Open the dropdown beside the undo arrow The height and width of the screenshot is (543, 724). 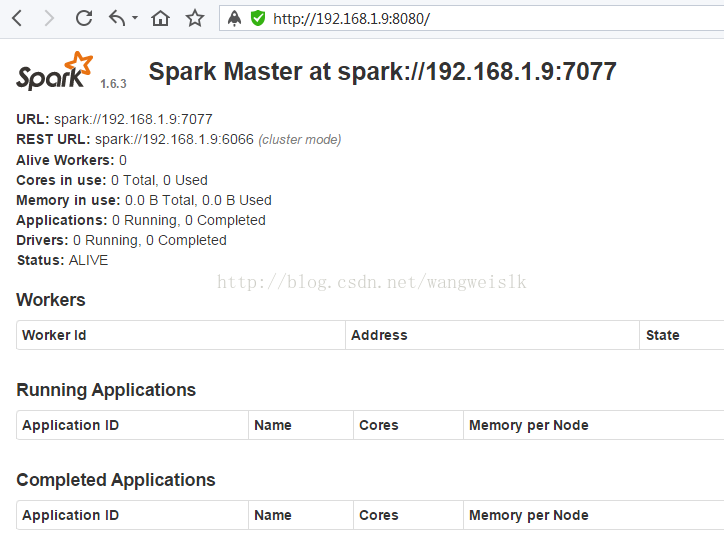[x=135, y=18]
